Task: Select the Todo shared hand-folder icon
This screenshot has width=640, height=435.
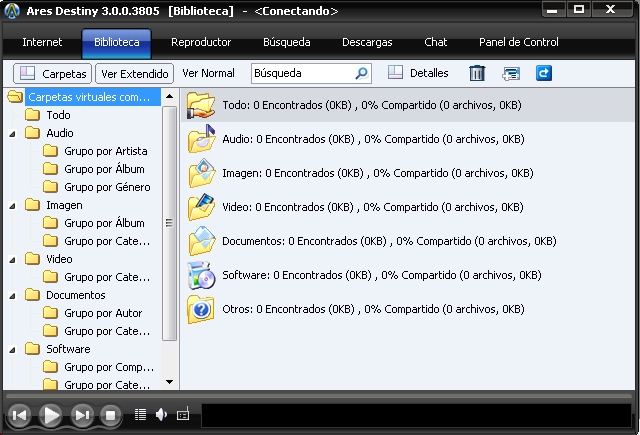Action: pos(201,105)
